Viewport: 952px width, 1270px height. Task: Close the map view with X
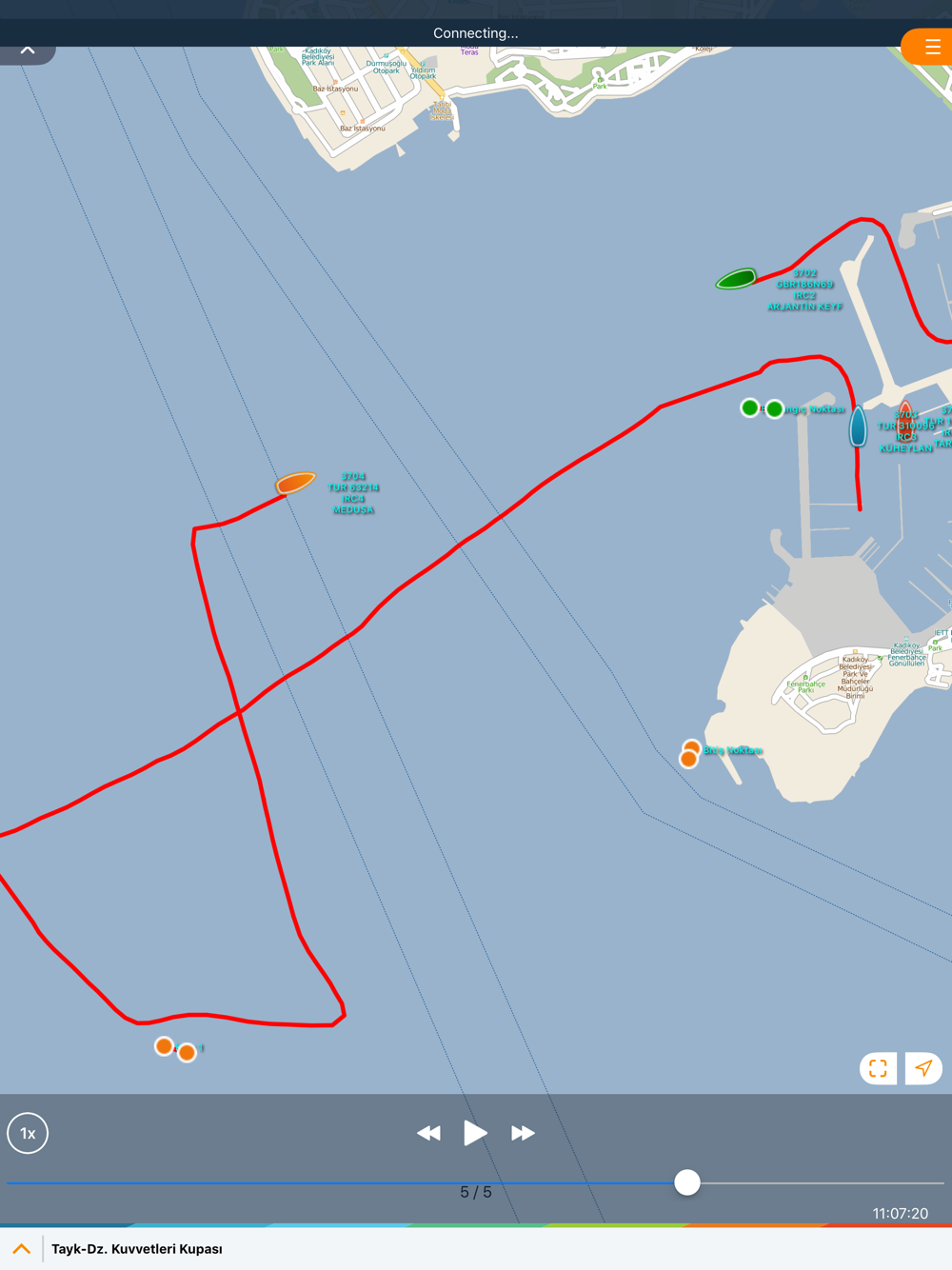pyautogui.click(x=28, y=50)
